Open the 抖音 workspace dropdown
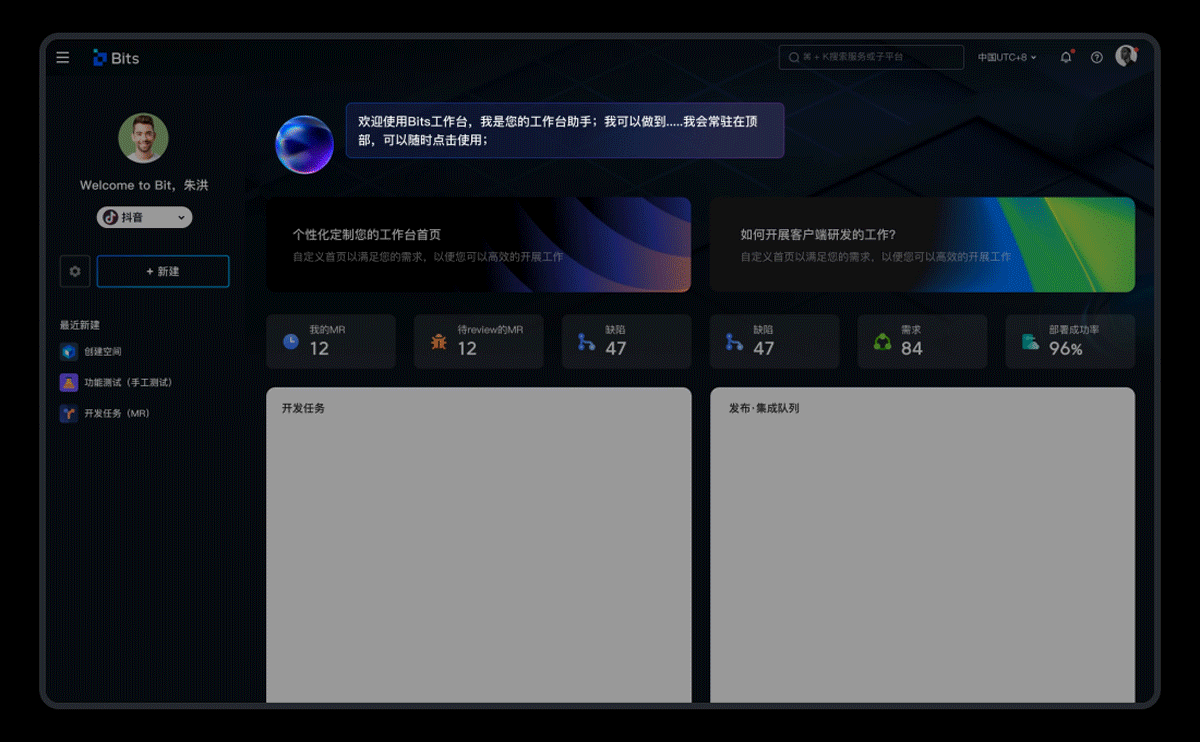The image size is (1200, 742). [144, 217]
